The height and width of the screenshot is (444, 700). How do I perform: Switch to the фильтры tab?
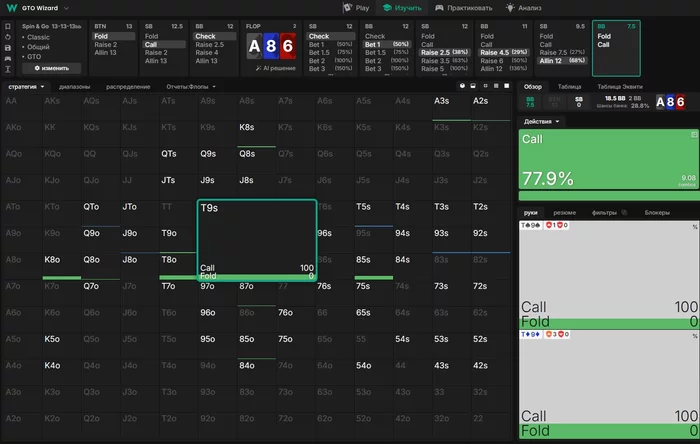click(604, 213)
